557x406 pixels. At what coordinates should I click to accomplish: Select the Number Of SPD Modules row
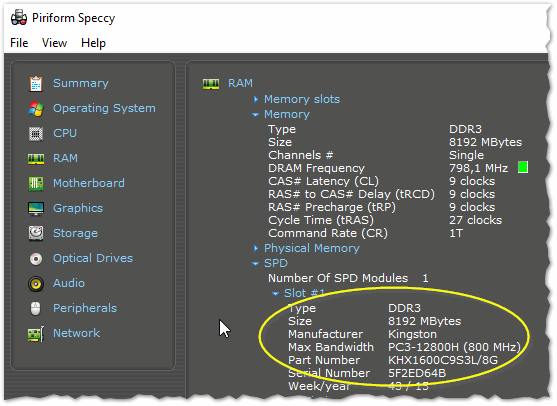point(348,278)
